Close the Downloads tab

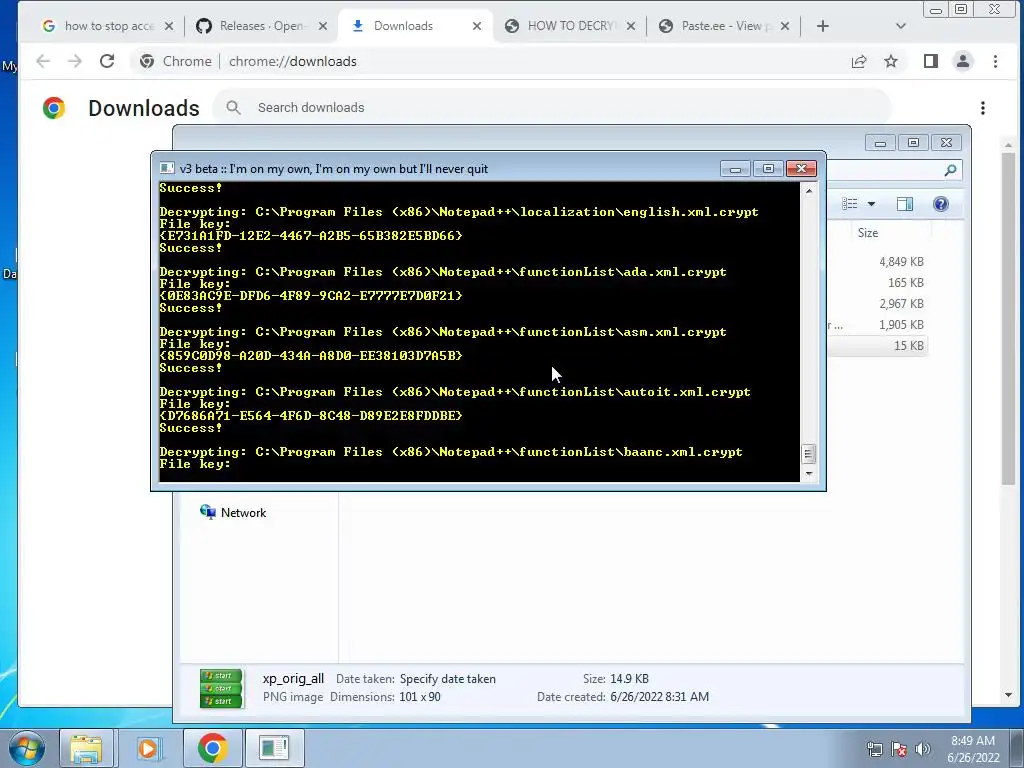(x=477, y=26)
